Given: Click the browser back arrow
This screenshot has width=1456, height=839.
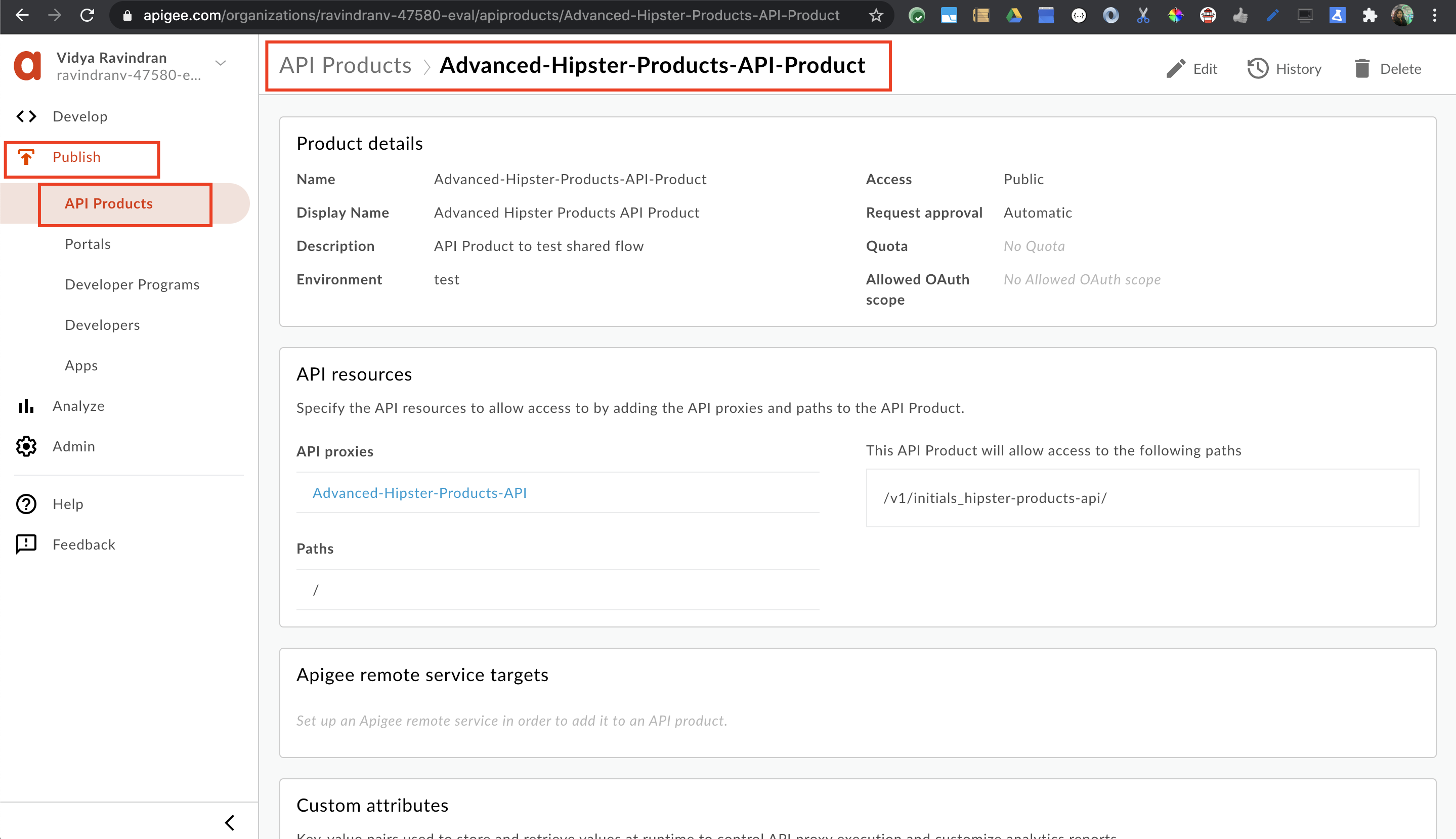Looking at the screenshot, I should (x=22, y=16).
